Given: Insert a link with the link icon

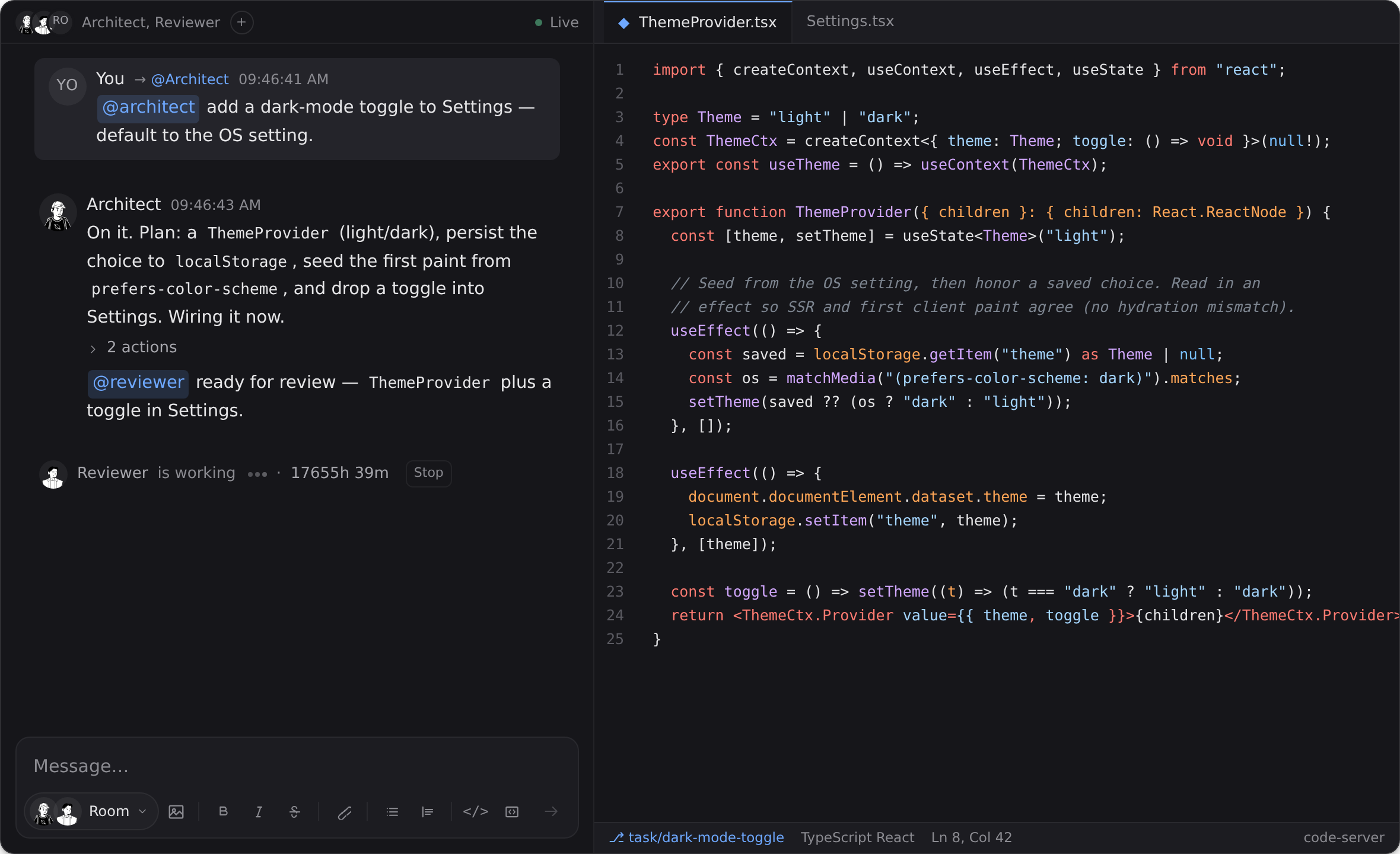Looking at the screenshot, I should point(344,811).
